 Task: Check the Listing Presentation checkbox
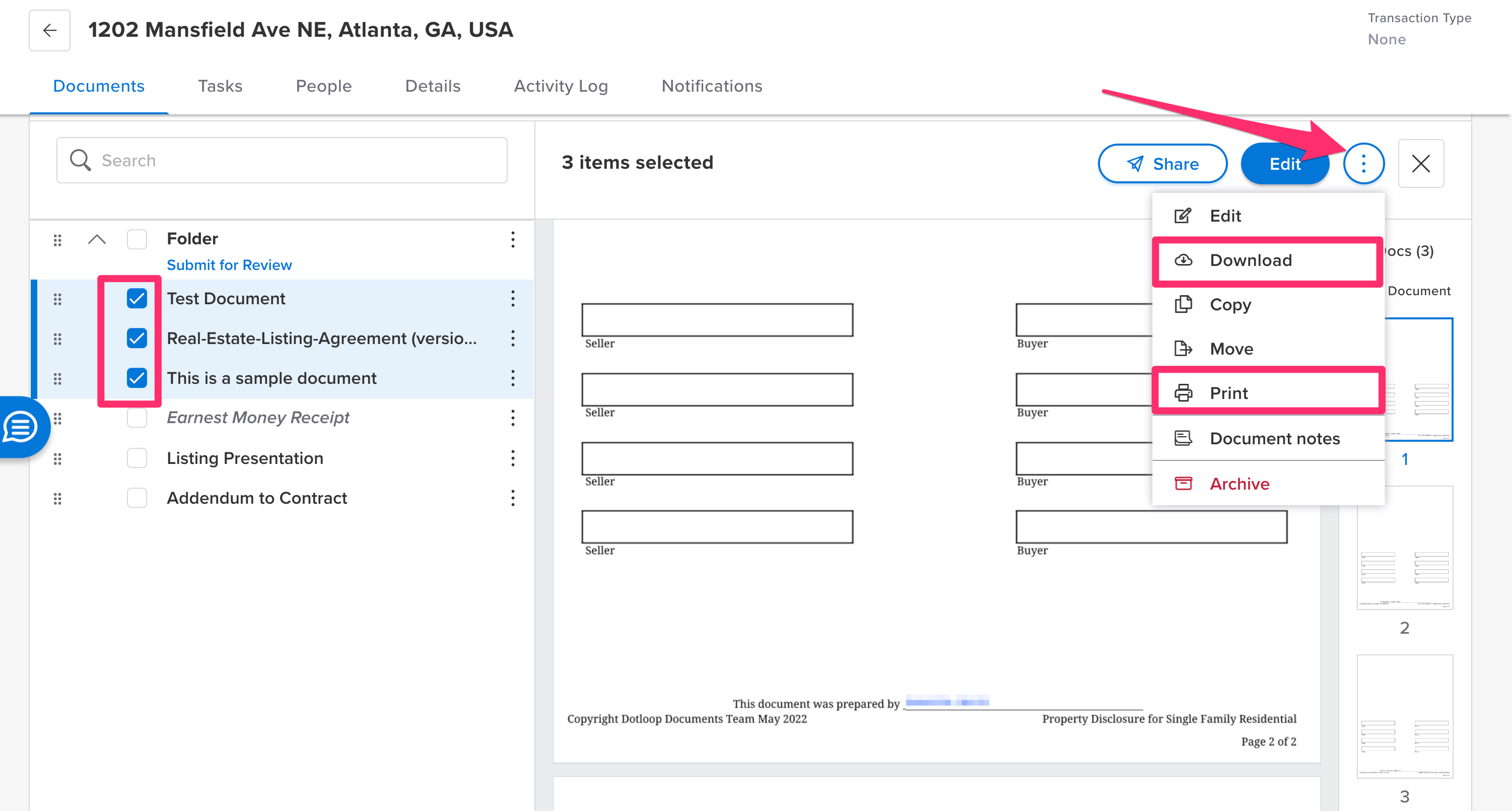137,458
